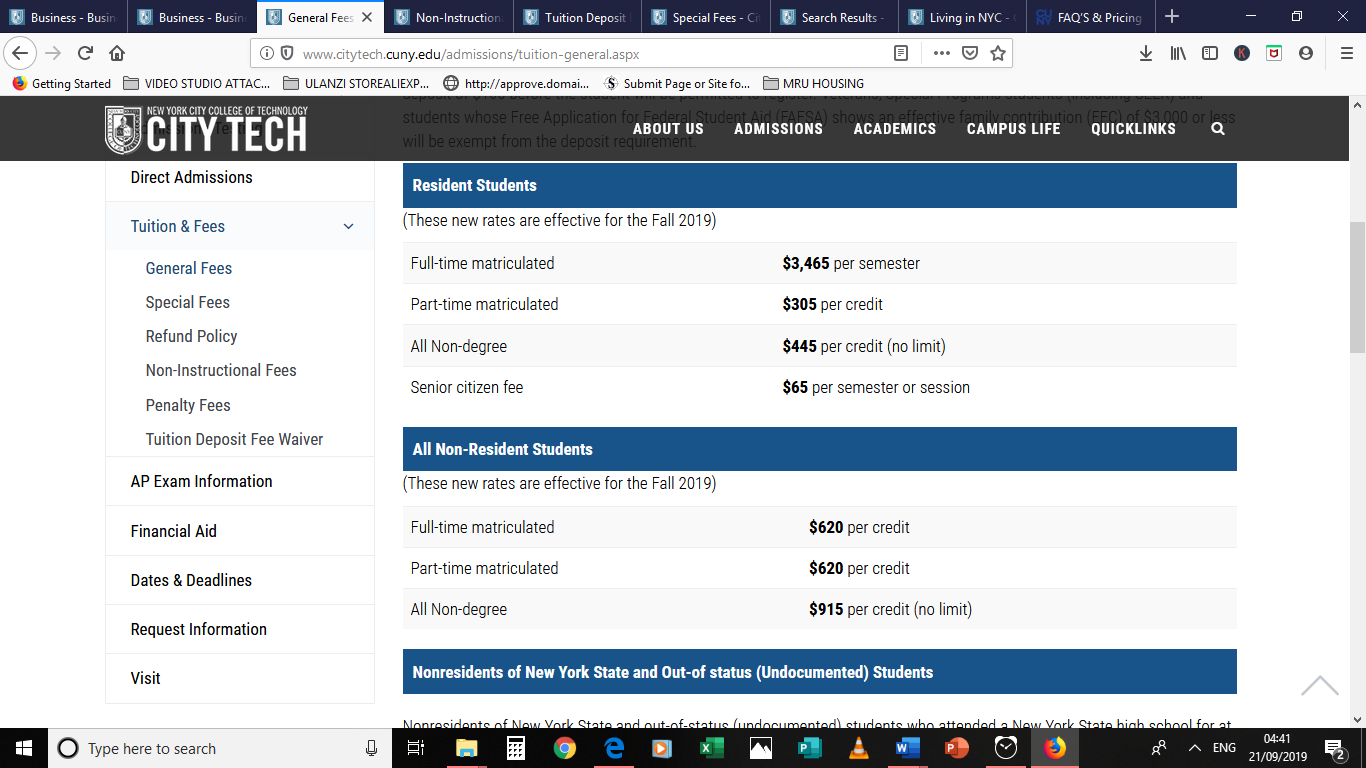Image resolution: width=1366 pixels, height=768 pixels.
Task: Switch to the FAQ'S & Pricing tab
Action: coord(1091,17)
